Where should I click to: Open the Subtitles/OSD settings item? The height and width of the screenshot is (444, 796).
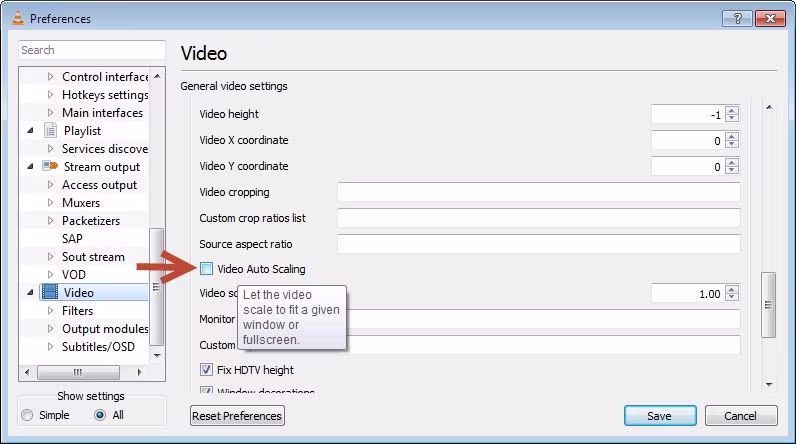point(98,347)
